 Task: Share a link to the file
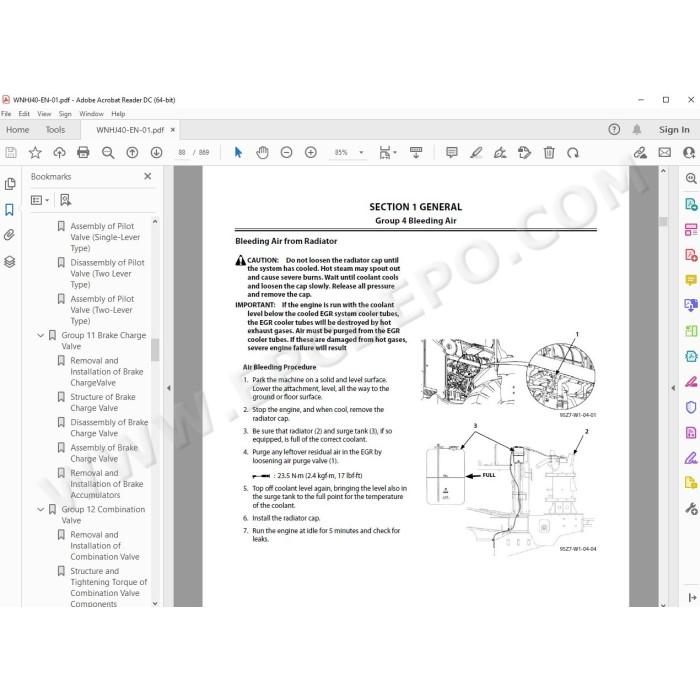click(x=640, y=153)
